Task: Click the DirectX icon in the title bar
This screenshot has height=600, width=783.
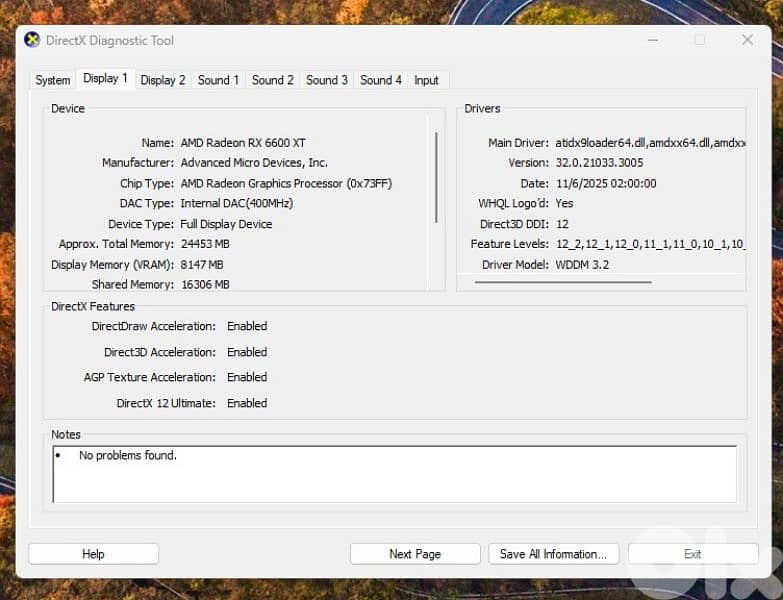Action: point(32,40)
